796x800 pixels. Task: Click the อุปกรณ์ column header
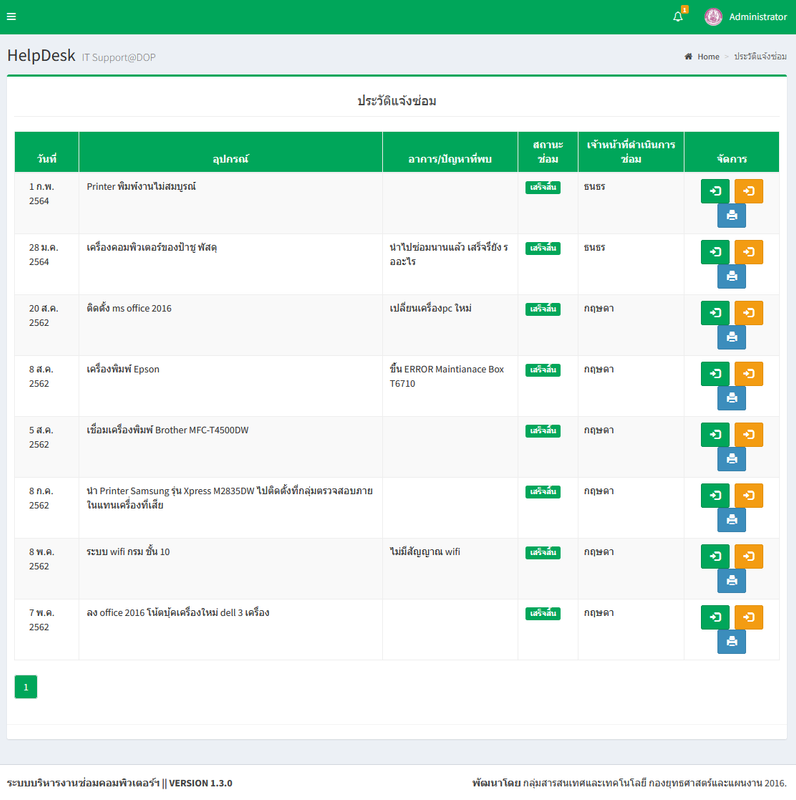click(x=230, y=159)
